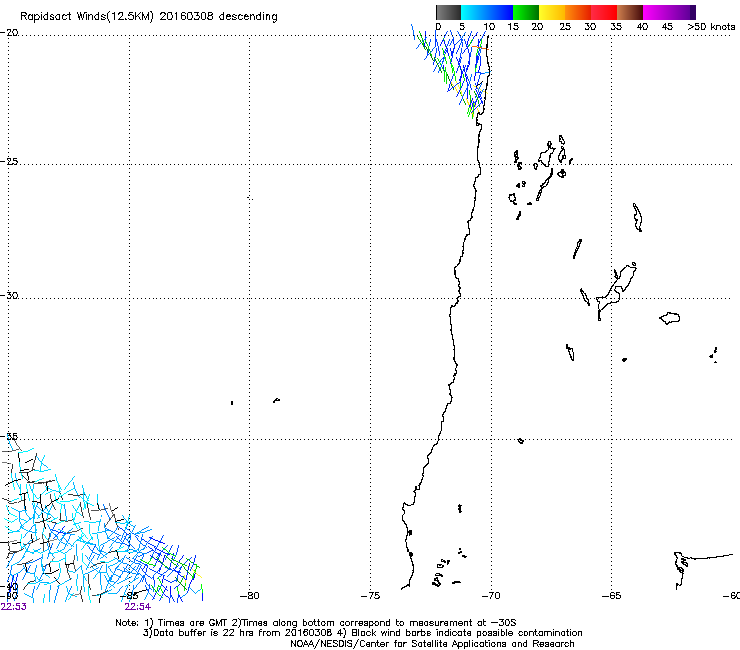
Task: Select the gray 0-5 knots legend swatch
Action: pyautogui.click(x=448, y=12)
